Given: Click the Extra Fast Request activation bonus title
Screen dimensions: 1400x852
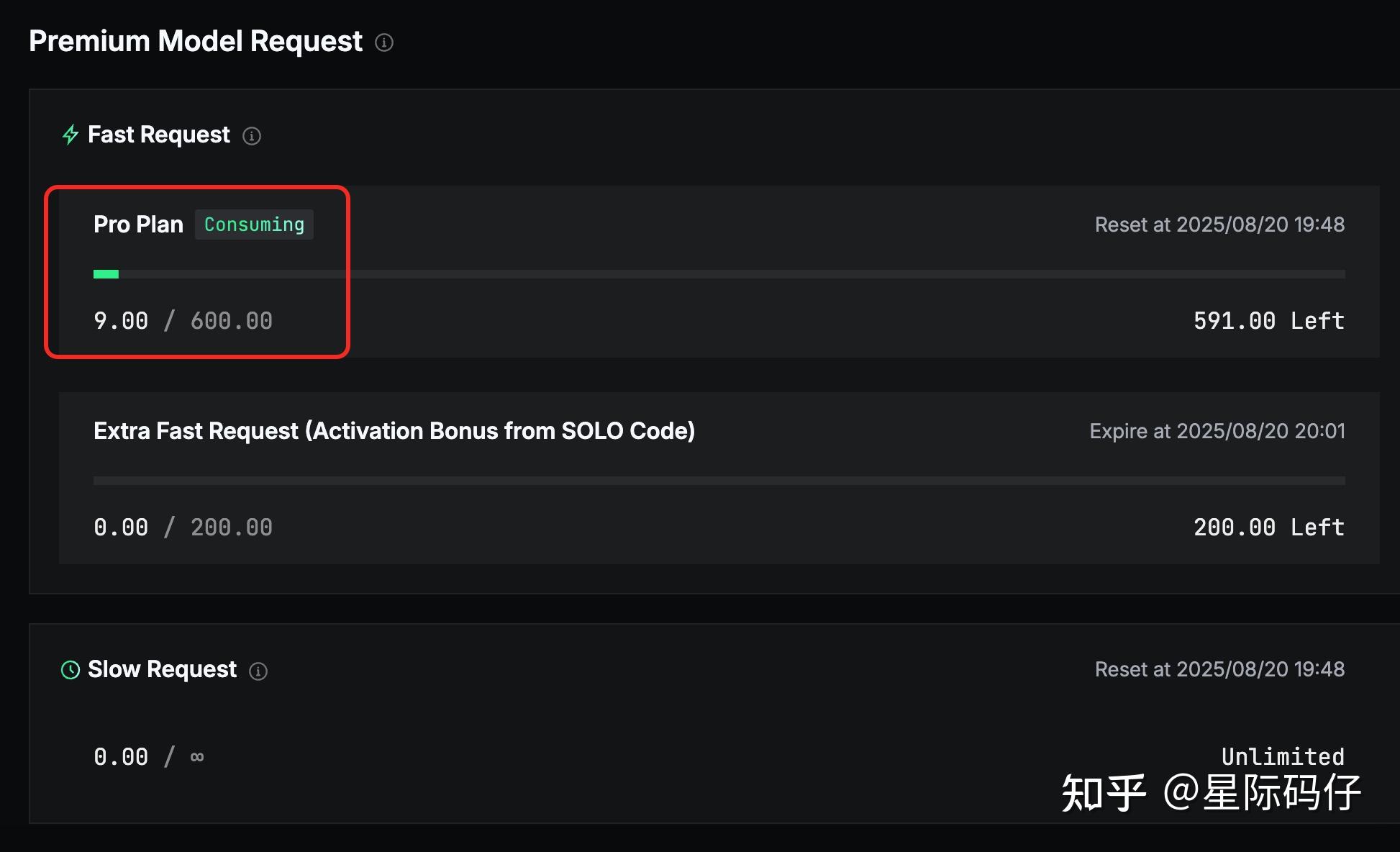Looking at the screenshot, I should (394, 431).
